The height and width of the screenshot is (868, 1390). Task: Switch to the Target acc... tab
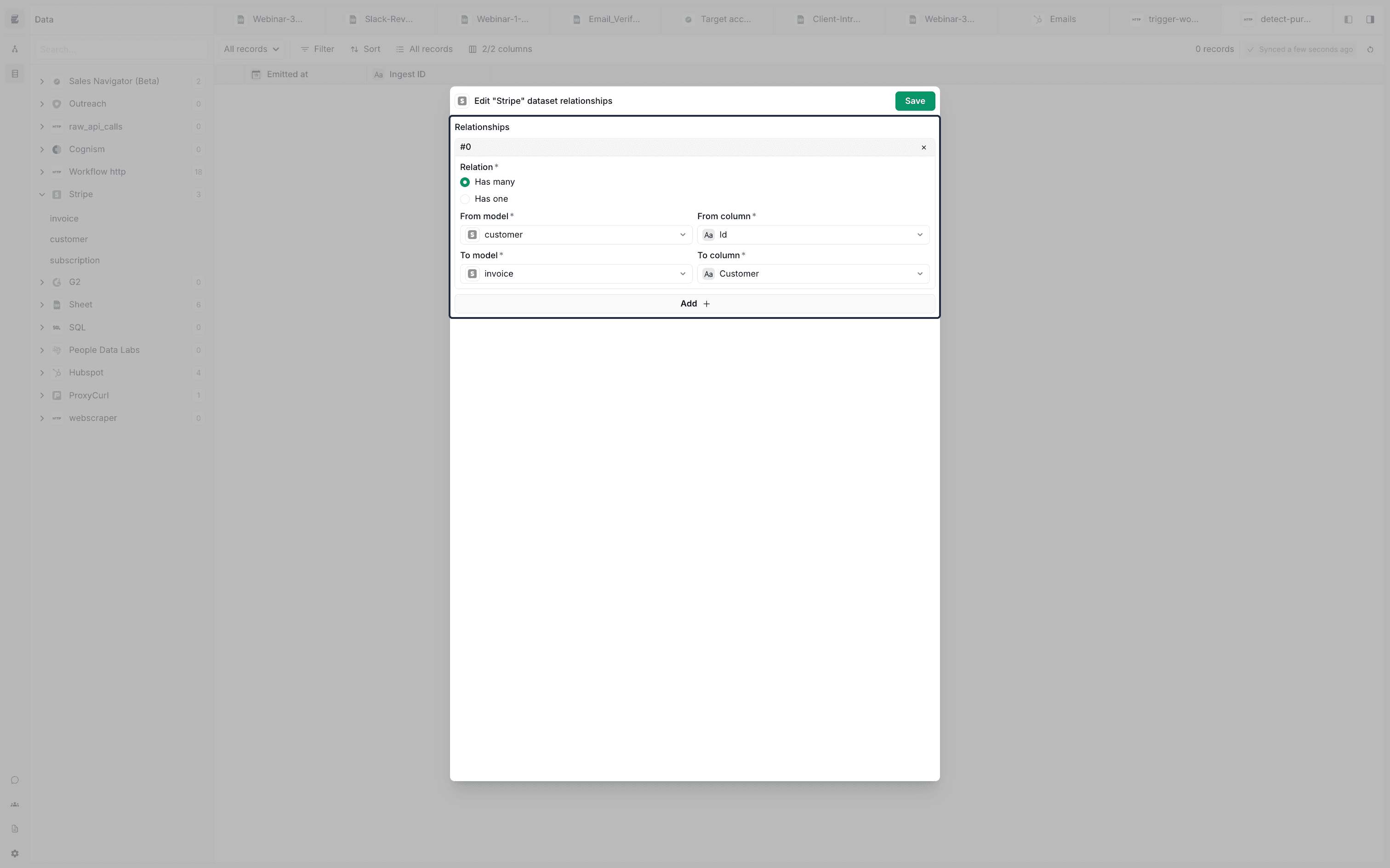point(717,19)
